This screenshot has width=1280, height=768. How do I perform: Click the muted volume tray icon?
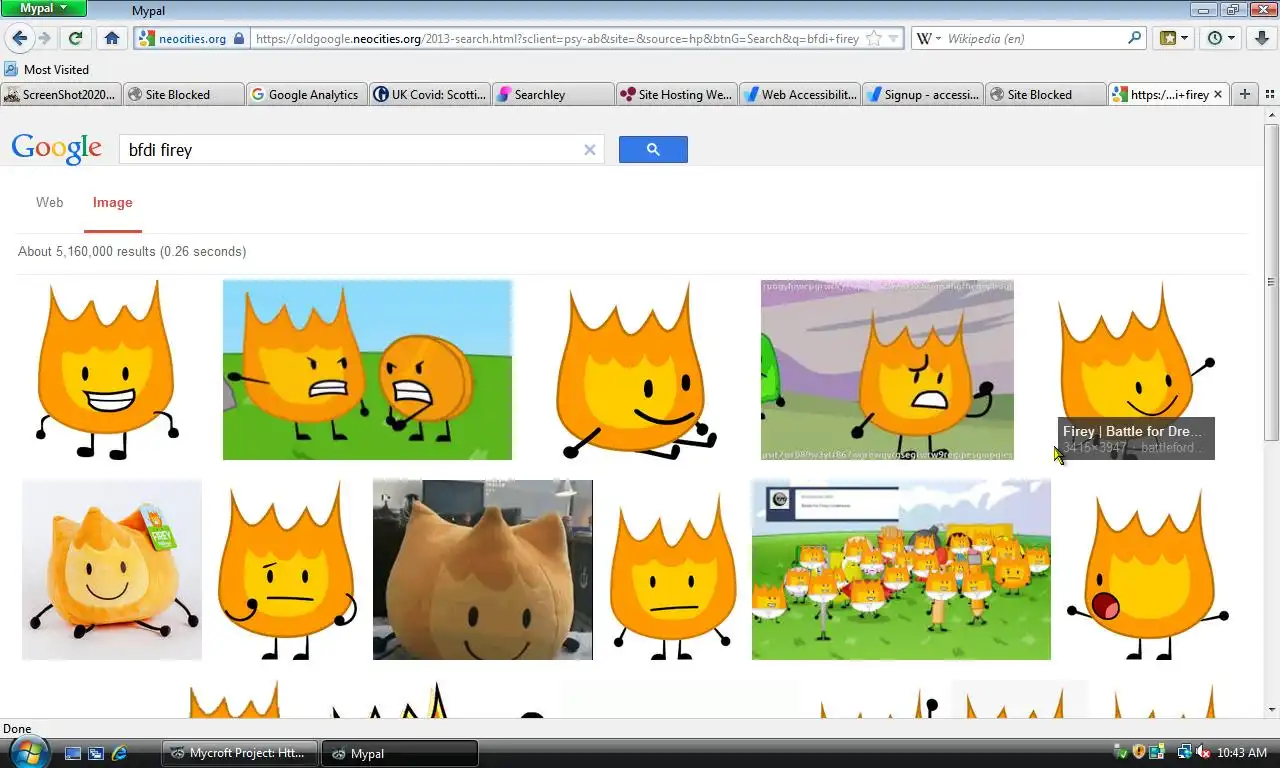click(1203, 753)
